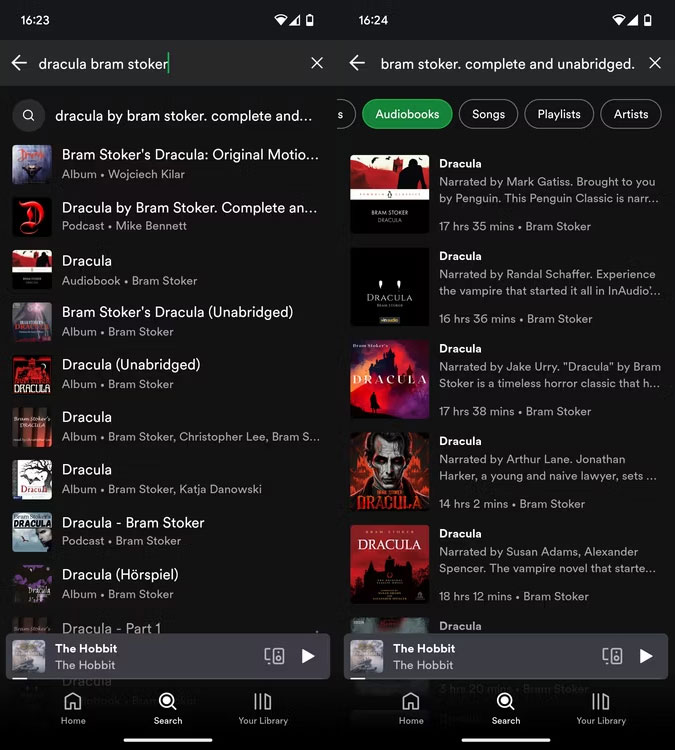The image size is (676, 750).
Task: Open The Hobbit now playing in left player
Action: tap(167, 656)
